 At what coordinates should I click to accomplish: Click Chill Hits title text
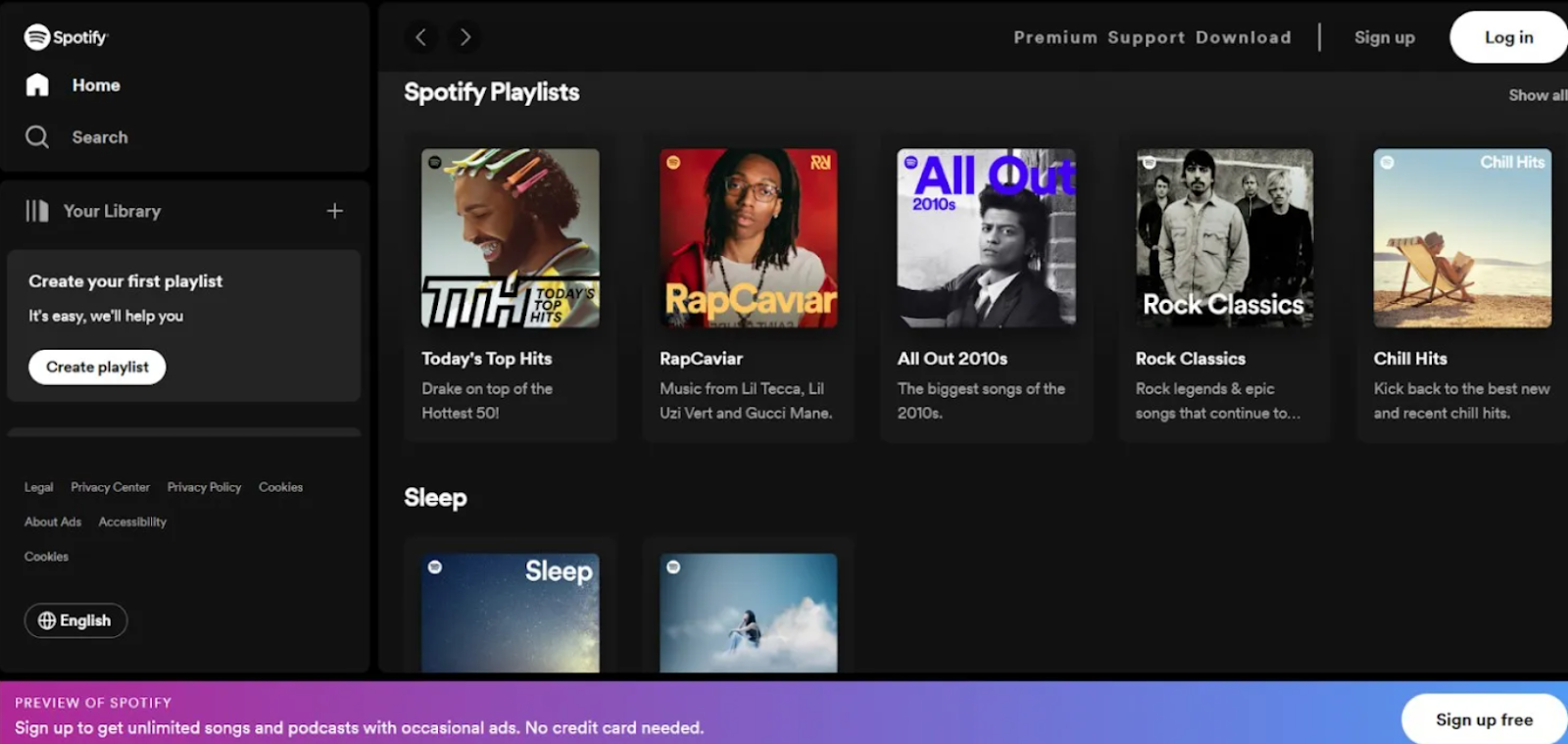pyautogui.click(x=1410, y=359)
